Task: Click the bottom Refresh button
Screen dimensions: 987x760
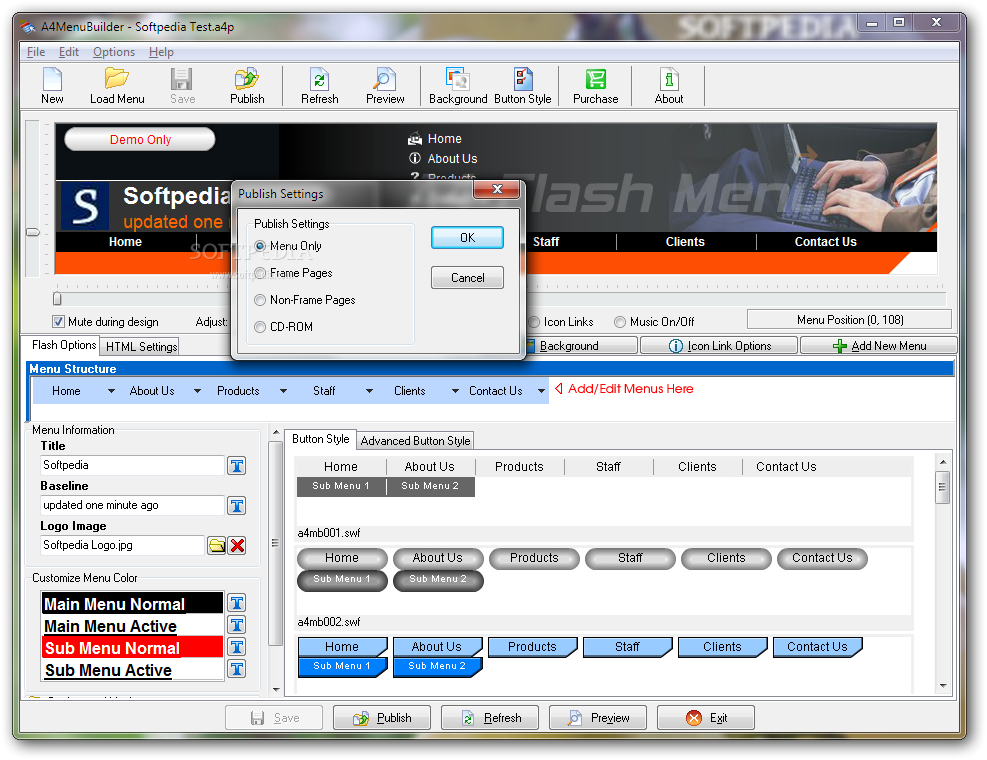Action: [490, 718]
